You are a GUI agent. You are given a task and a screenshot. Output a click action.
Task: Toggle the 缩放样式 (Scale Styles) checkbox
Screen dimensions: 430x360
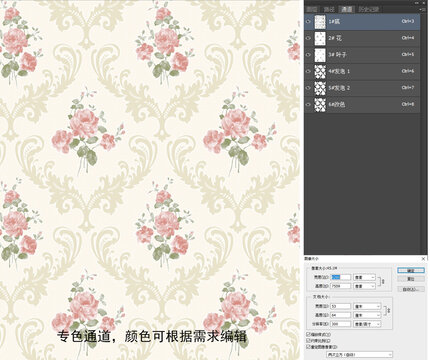(x=308, y=334)
